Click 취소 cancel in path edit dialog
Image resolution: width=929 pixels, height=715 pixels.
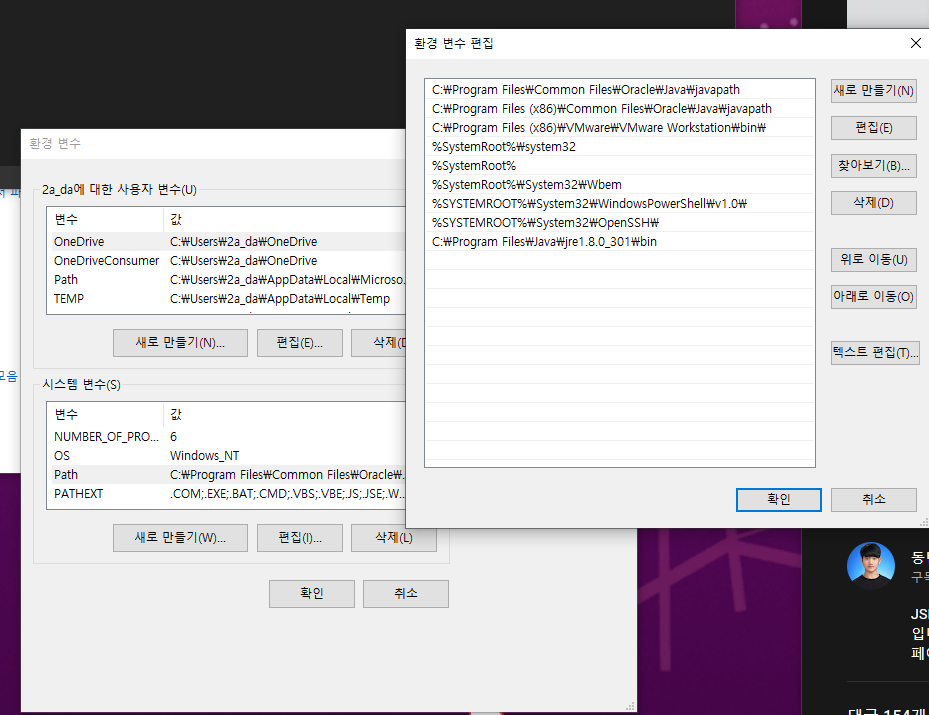[873, 500]
